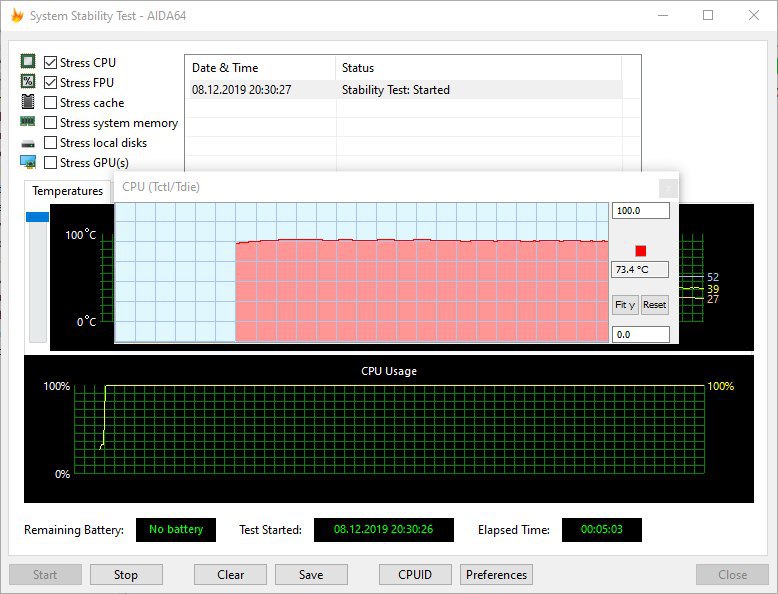Click the CPU chip icon next to Stress CPU
778x594 pixels.
point(28,62)
